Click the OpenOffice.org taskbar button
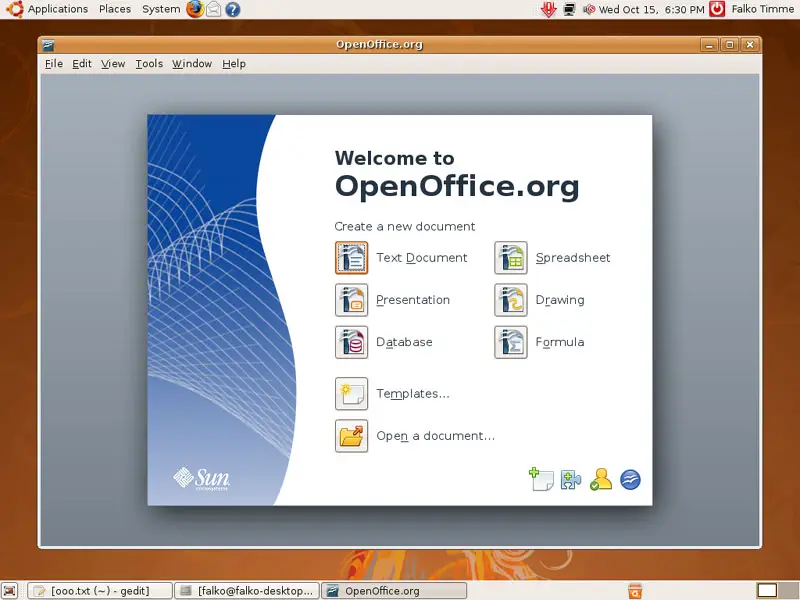This screenshot has width=800, height=600. pyautogui.click(x=394, y=591)
